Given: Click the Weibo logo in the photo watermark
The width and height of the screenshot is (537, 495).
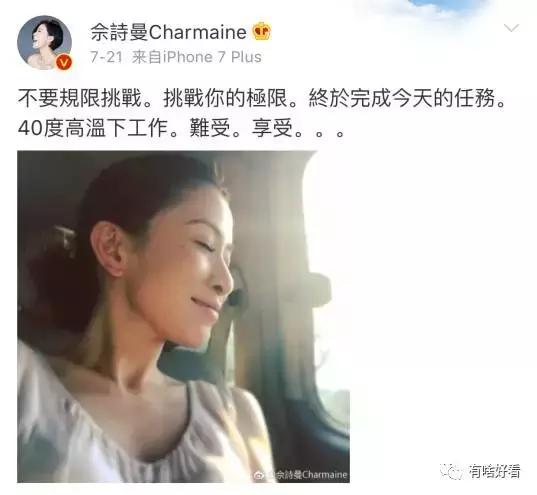Looking at the screenshot, I should pos(260,475).
